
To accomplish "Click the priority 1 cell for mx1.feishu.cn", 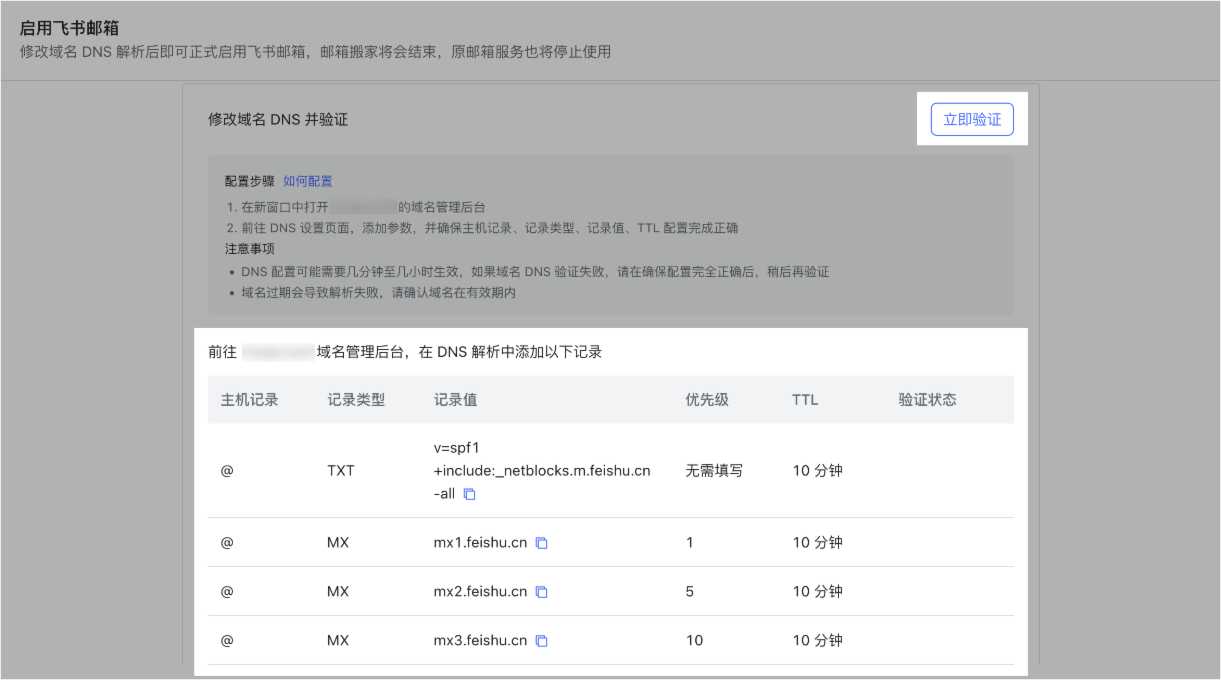I will [690, 543].
